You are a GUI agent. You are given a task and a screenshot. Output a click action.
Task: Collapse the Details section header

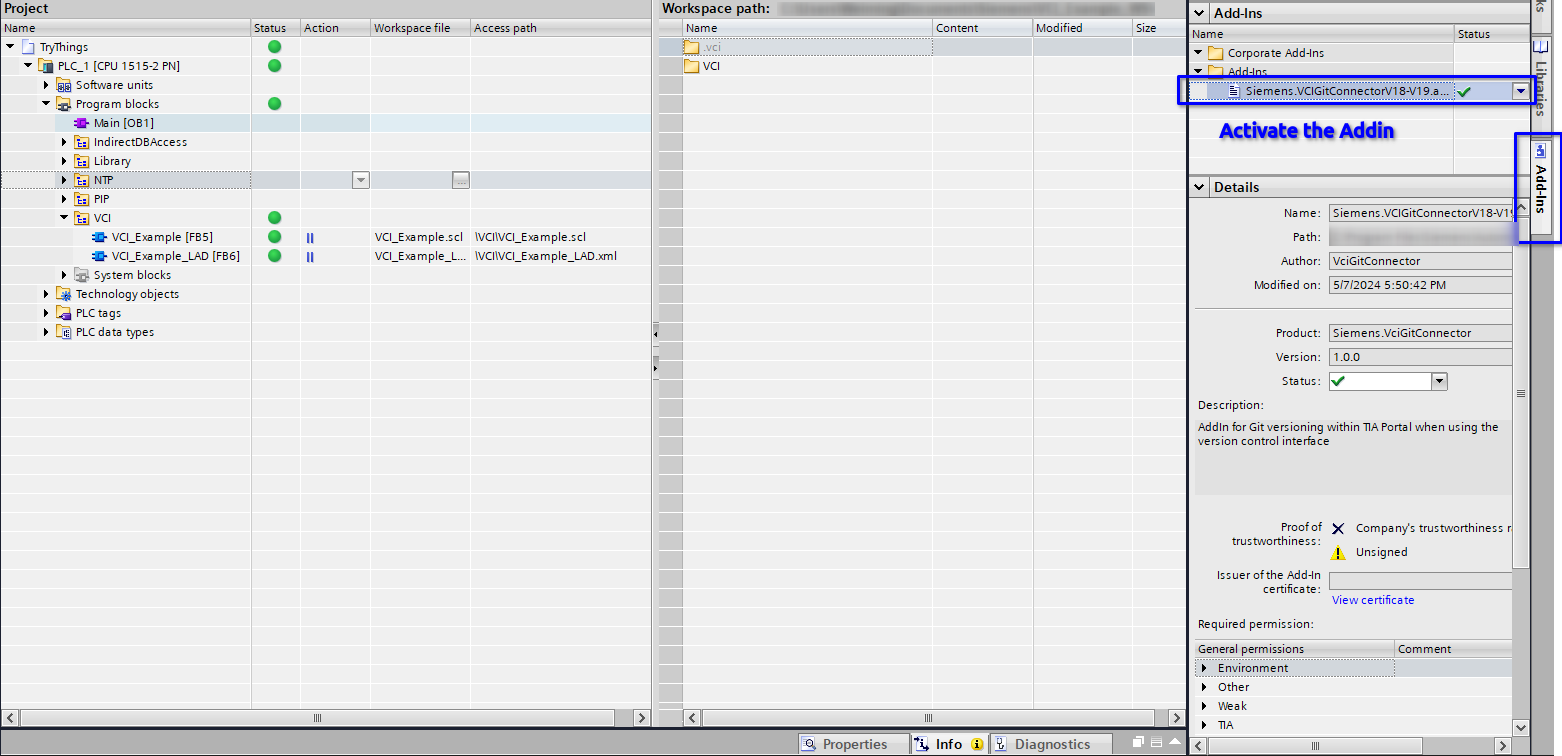pyautogui.click(x=1199, y=187)
